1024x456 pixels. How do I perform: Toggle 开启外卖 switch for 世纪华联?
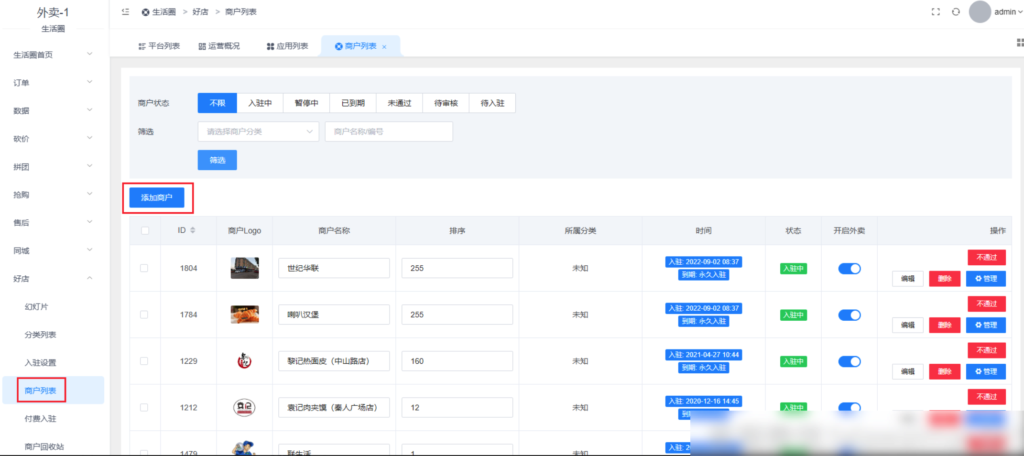tap(850, 269)
